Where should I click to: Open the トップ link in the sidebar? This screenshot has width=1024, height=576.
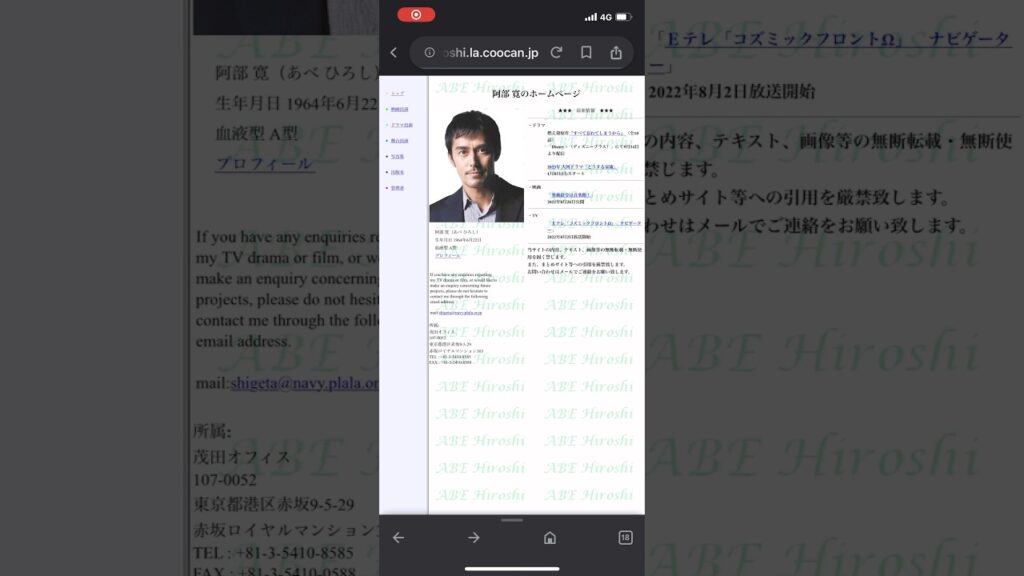(x=397, y=93)
